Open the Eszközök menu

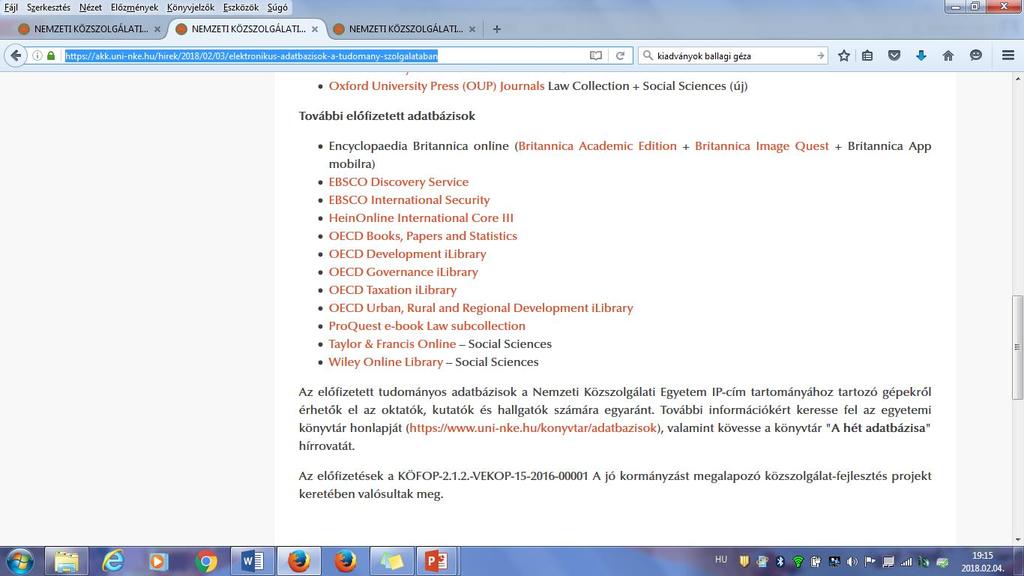[x=241, y=7]
